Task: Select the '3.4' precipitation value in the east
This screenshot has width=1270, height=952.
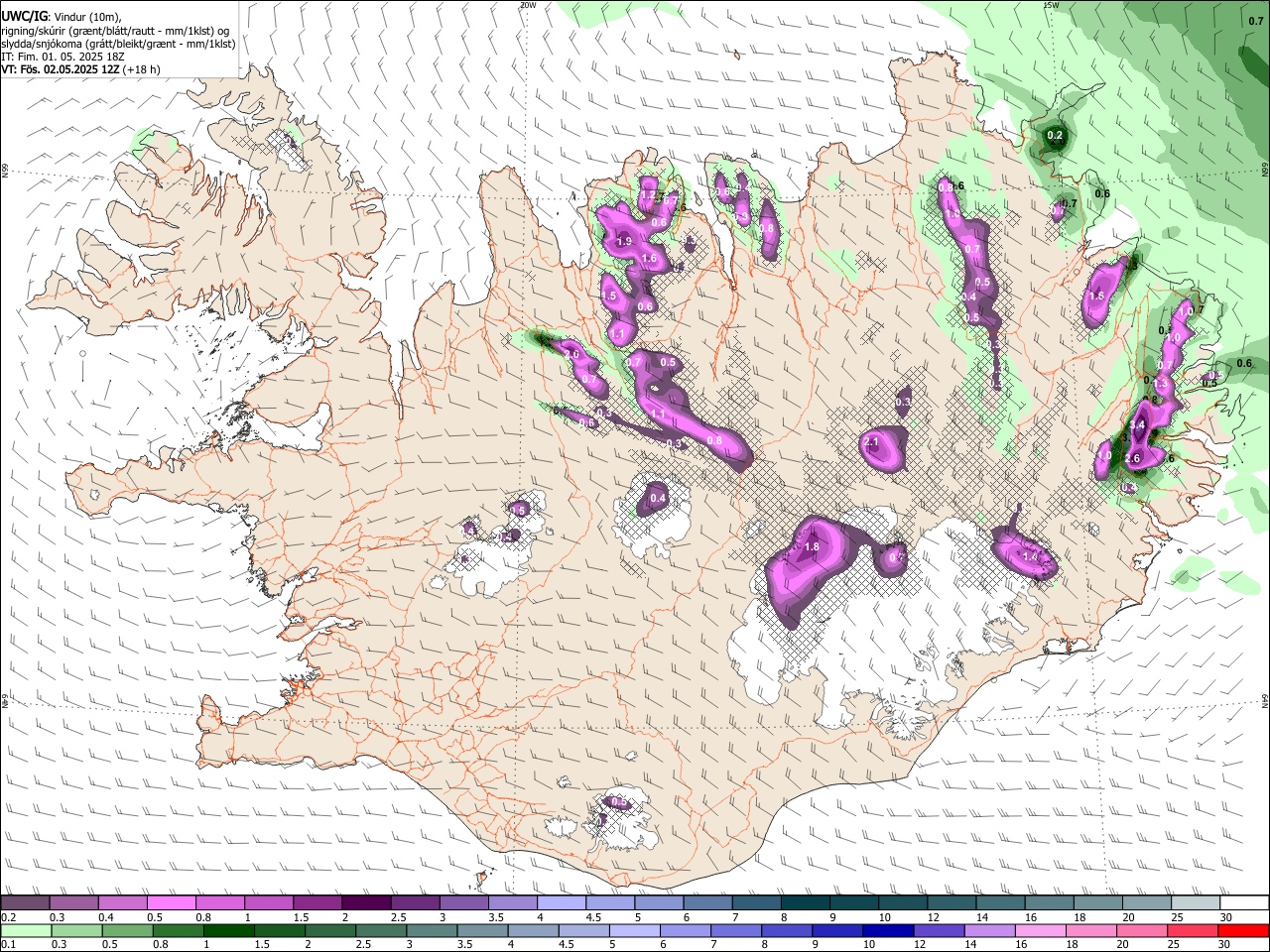Action: pyautogui.click(x=1138, y=424)
